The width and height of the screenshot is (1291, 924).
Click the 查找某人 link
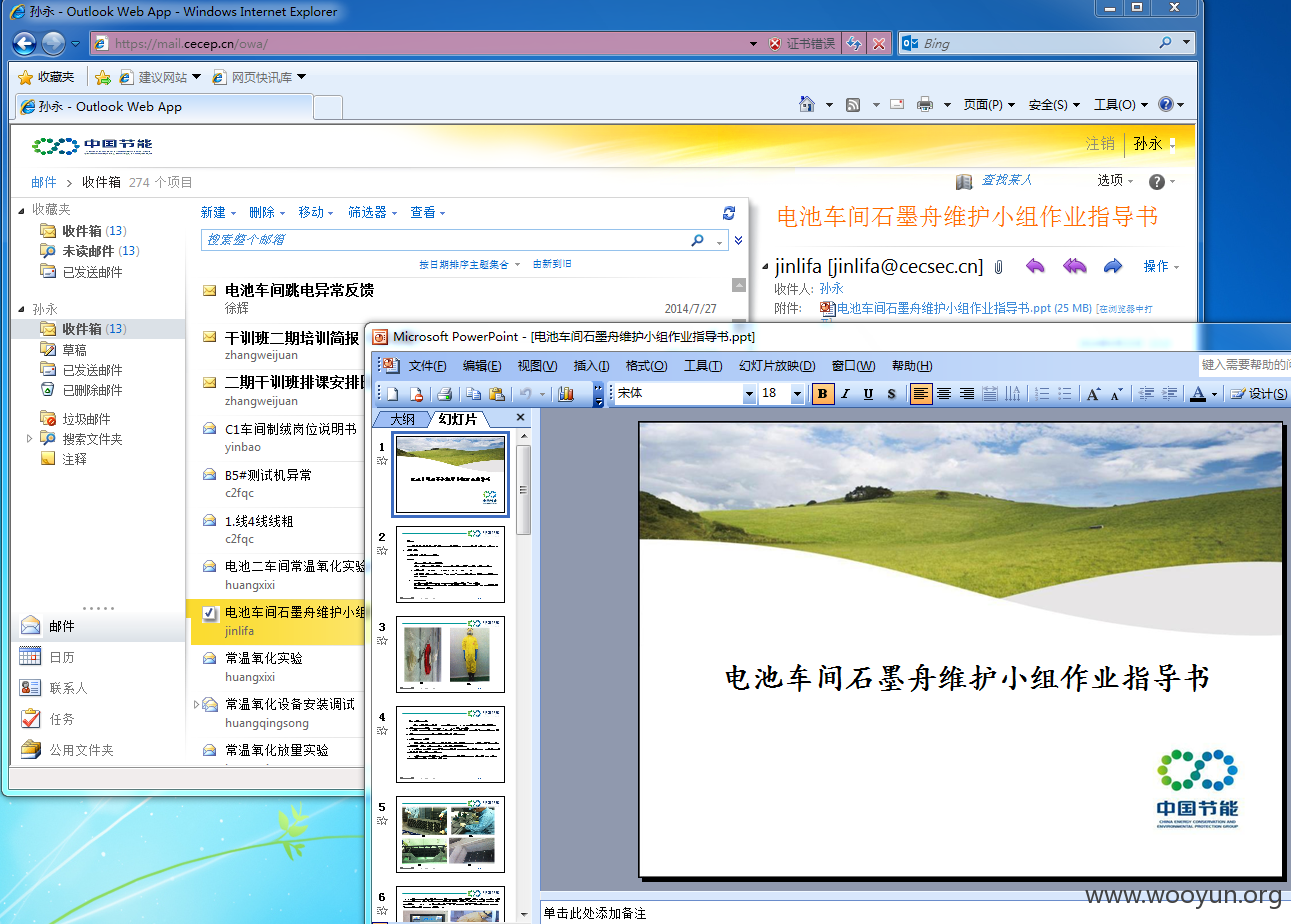pyautogui.click(x=1006, y=180)
